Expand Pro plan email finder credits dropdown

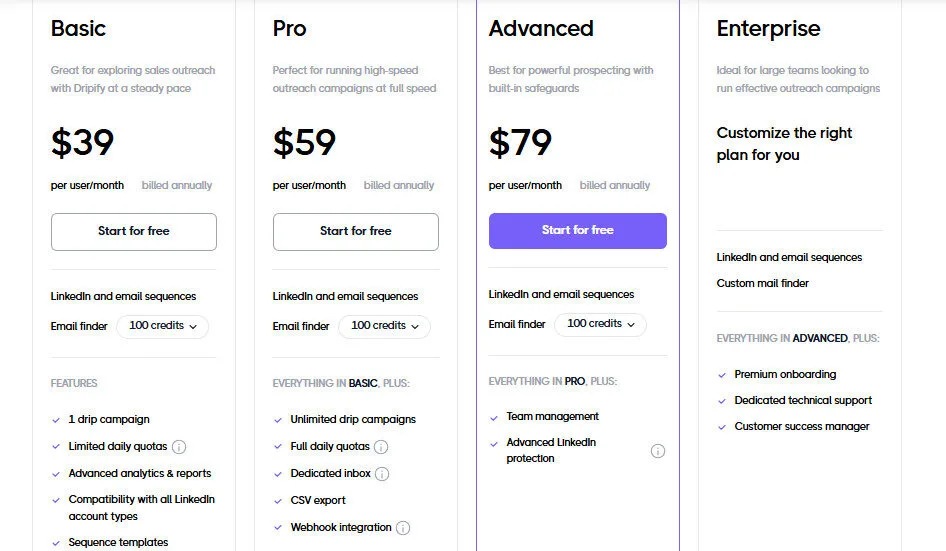click(384, 326)
